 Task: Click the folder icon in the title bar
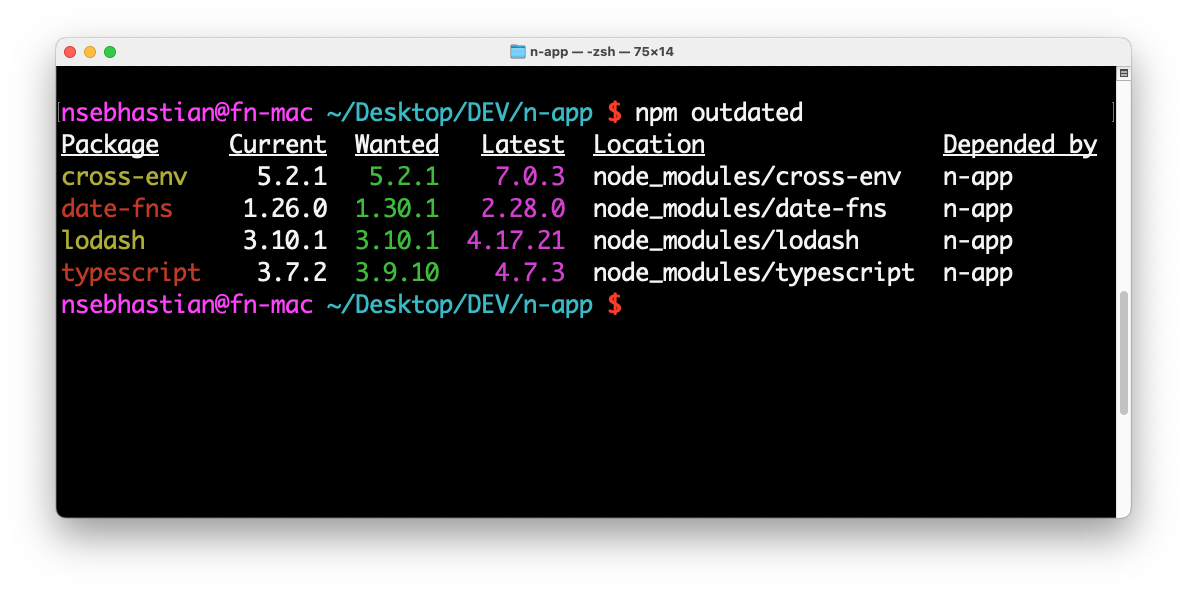click(x=518, y=51)
